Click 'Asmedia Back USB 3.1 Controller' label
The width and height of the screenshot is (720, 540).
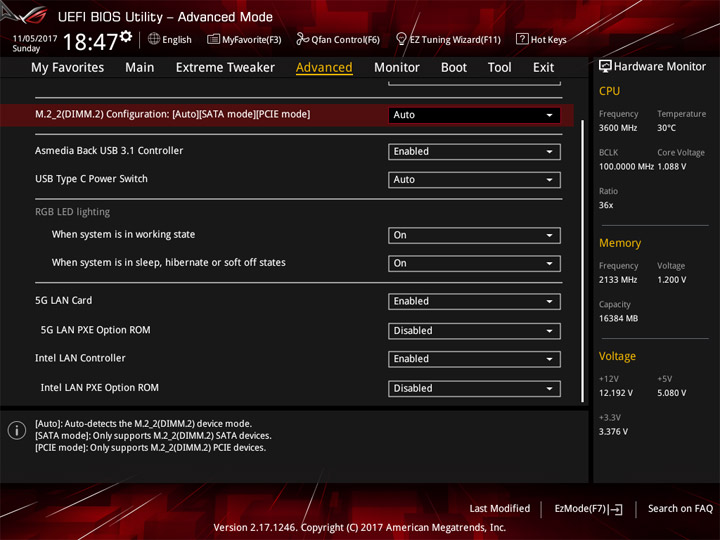pyautogui.click(x=109, y=151)
